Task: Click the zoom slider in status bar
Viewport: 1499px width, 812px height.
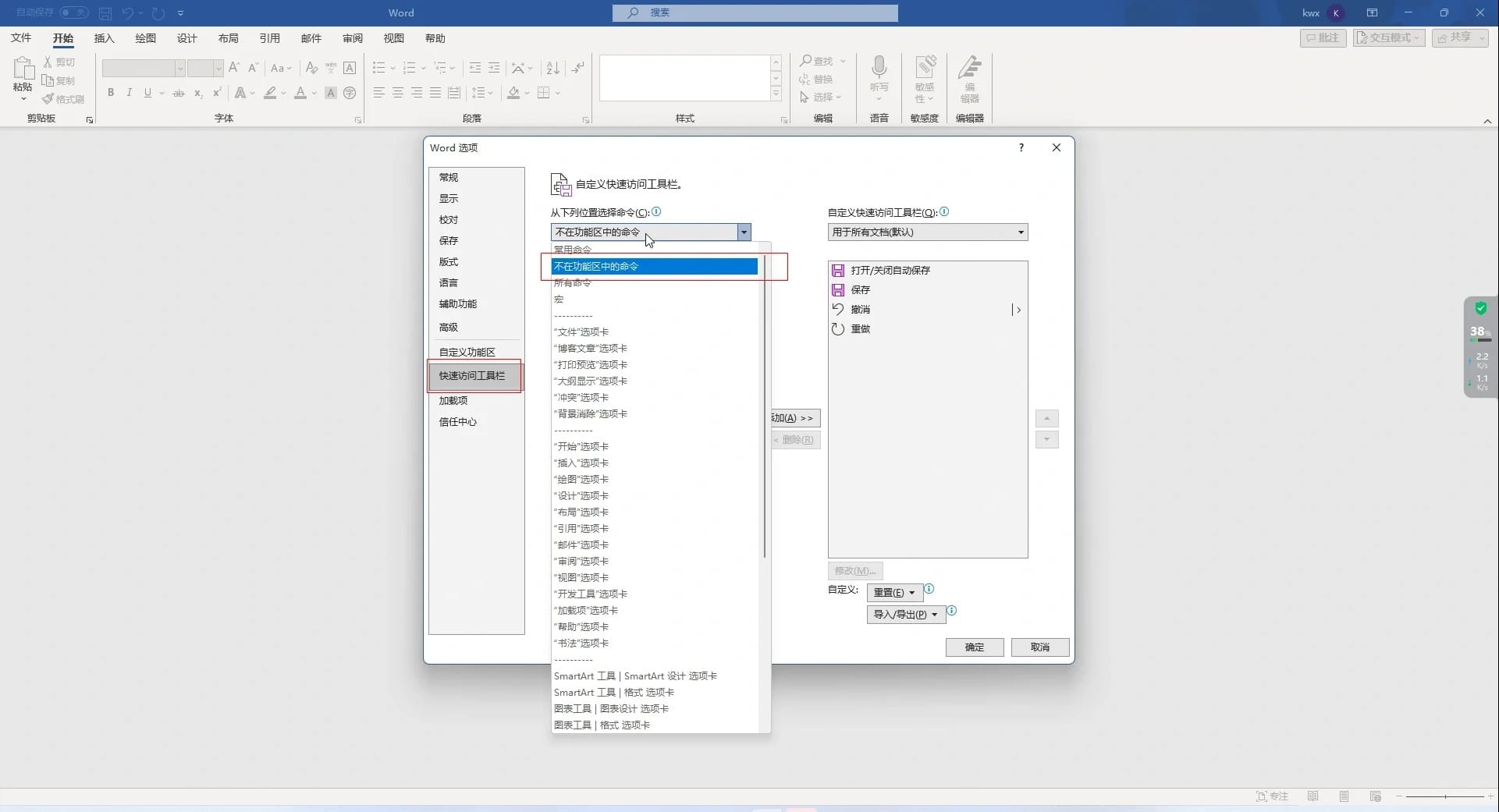Action: tap(1445, 796)
